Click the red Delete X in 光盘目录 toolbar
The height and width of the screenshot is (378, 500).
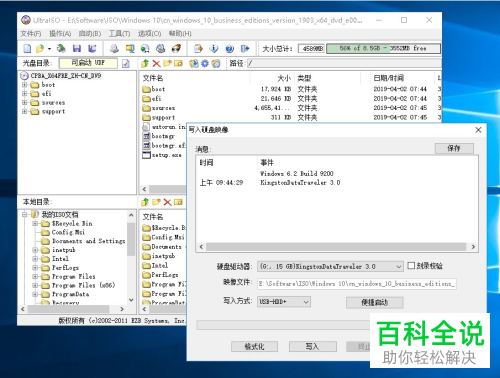pos(156,63)
